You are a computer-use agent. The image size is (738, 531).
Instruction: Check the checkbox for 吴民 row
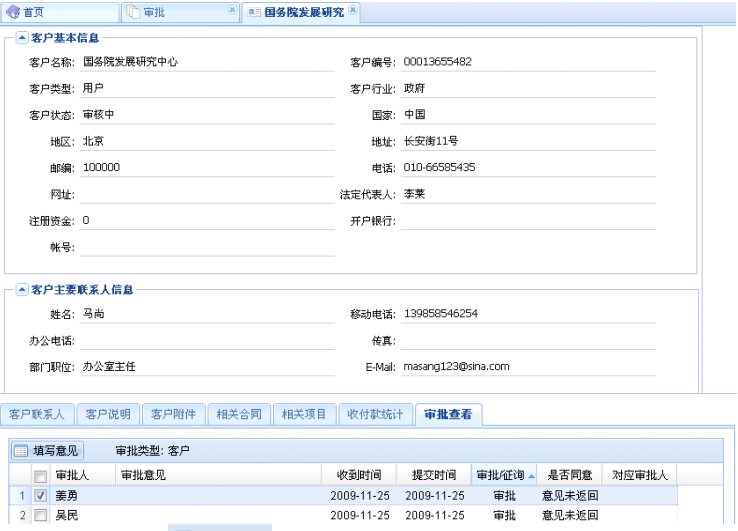coord(41,515)
